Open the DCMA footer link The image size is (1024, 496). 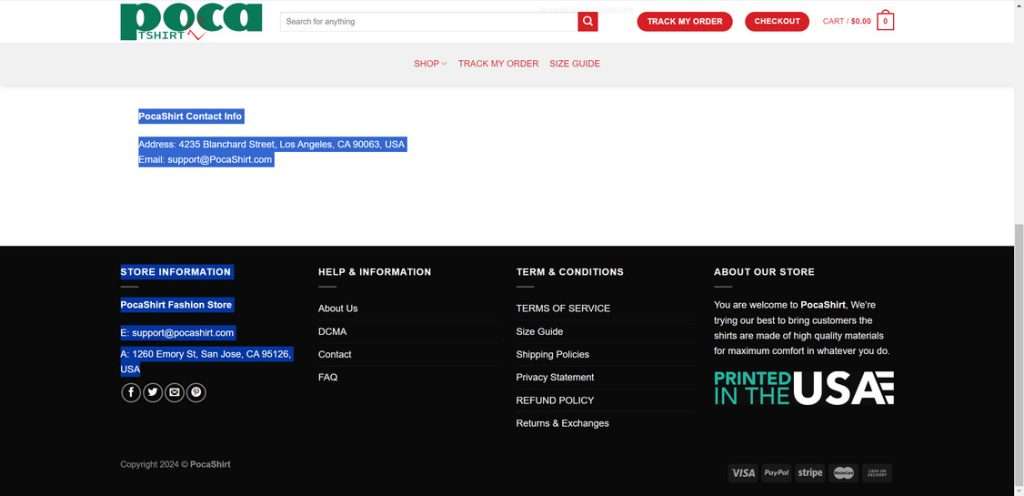pos(332,332)
